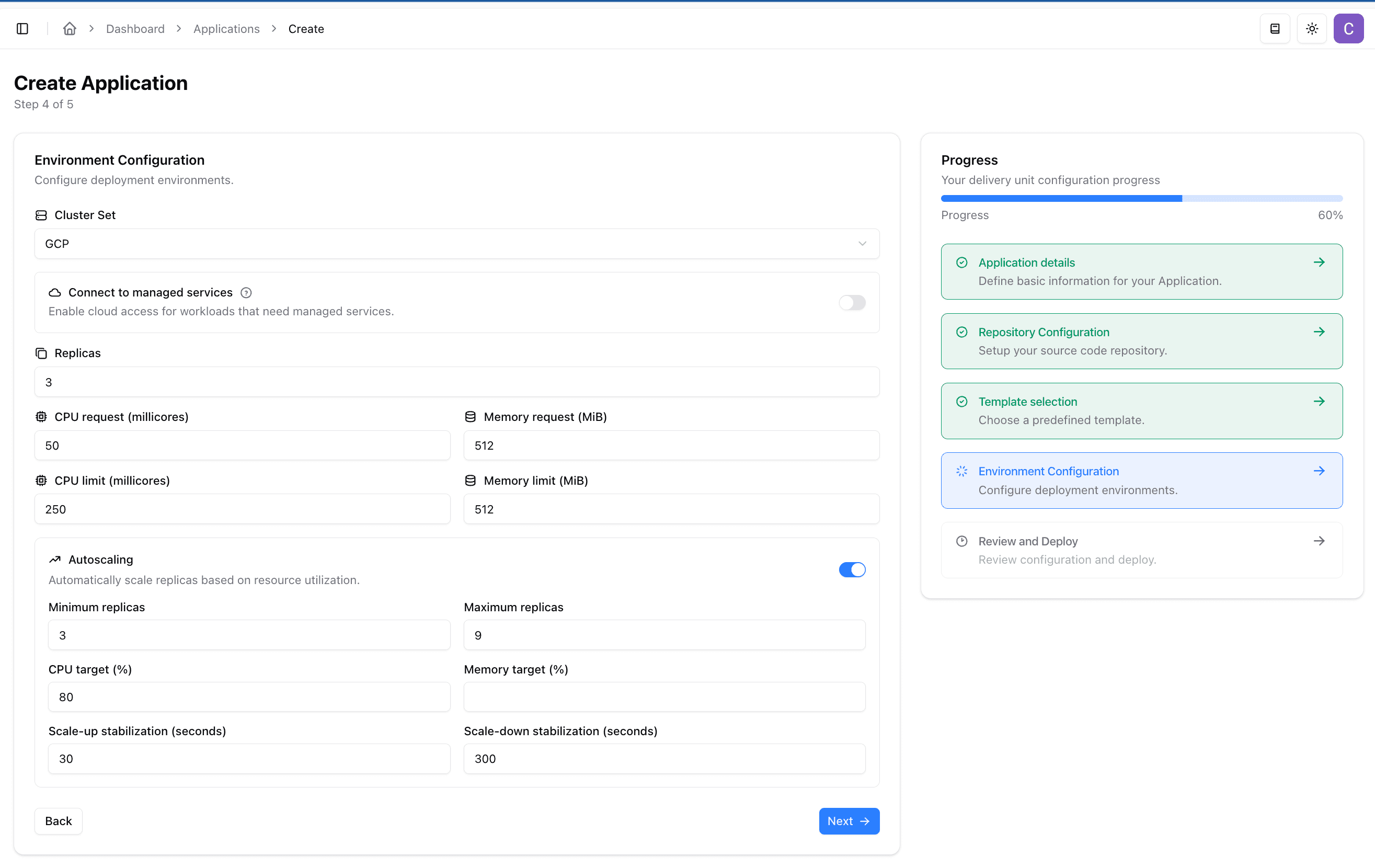Disable the Autoscaling toggle
1375x868 pixels.
[852, 570]
